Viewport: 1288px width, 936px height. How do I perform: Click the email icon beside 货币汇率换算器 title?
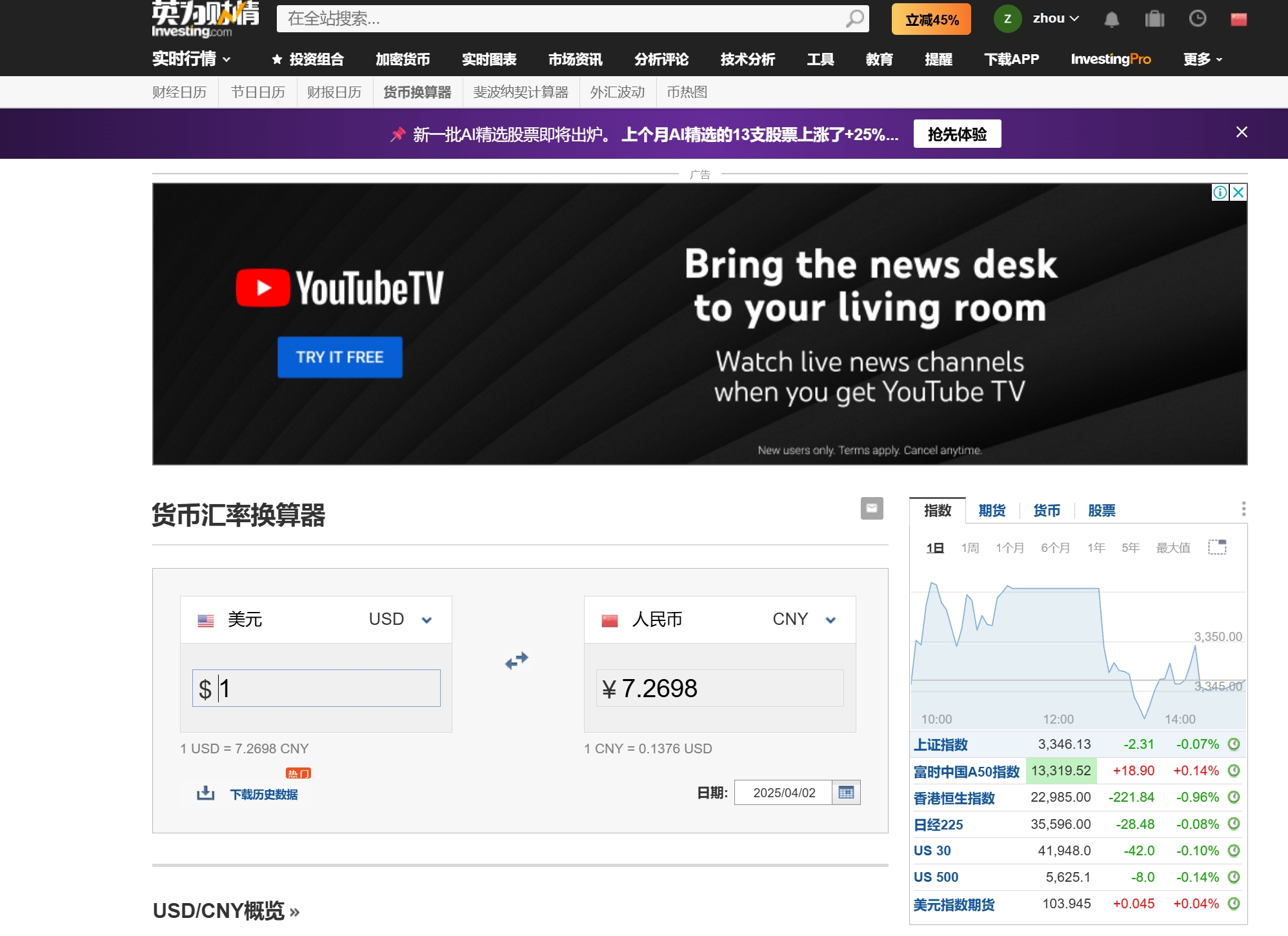(871, 509)
